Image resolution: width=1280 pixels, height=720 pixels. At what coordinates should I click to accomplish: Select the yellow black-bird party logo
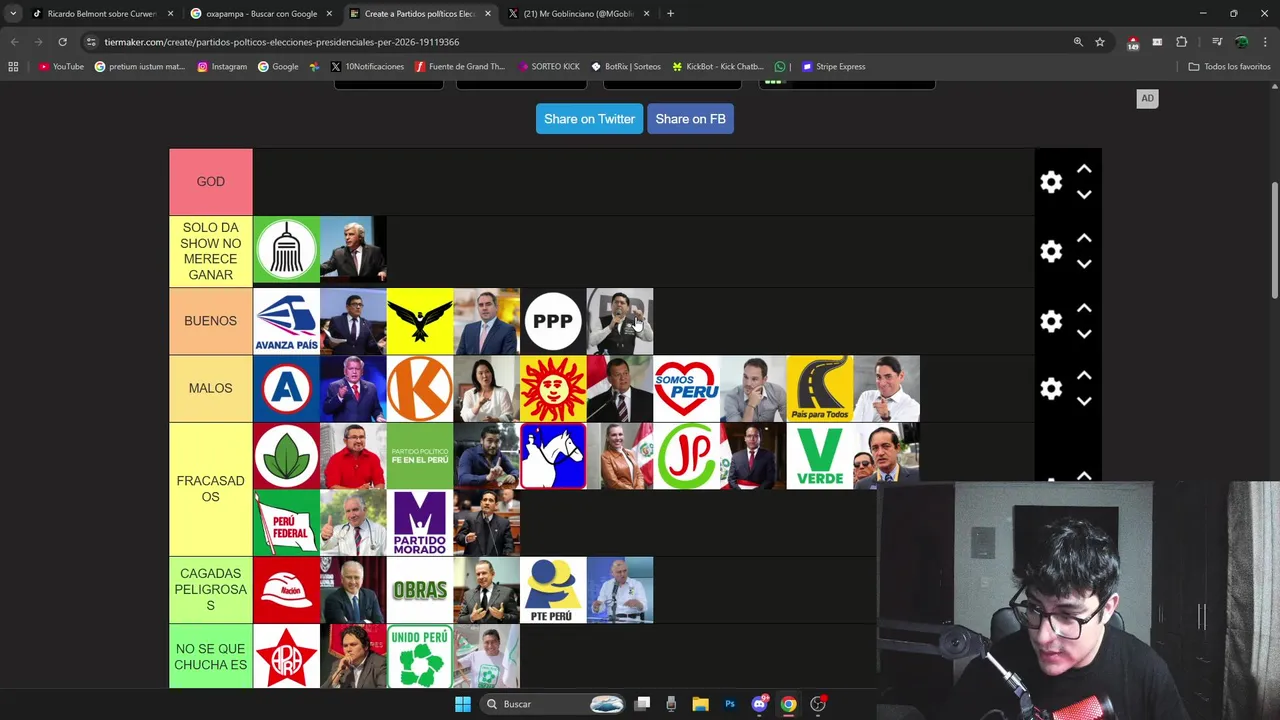click(x=420, y=321)
